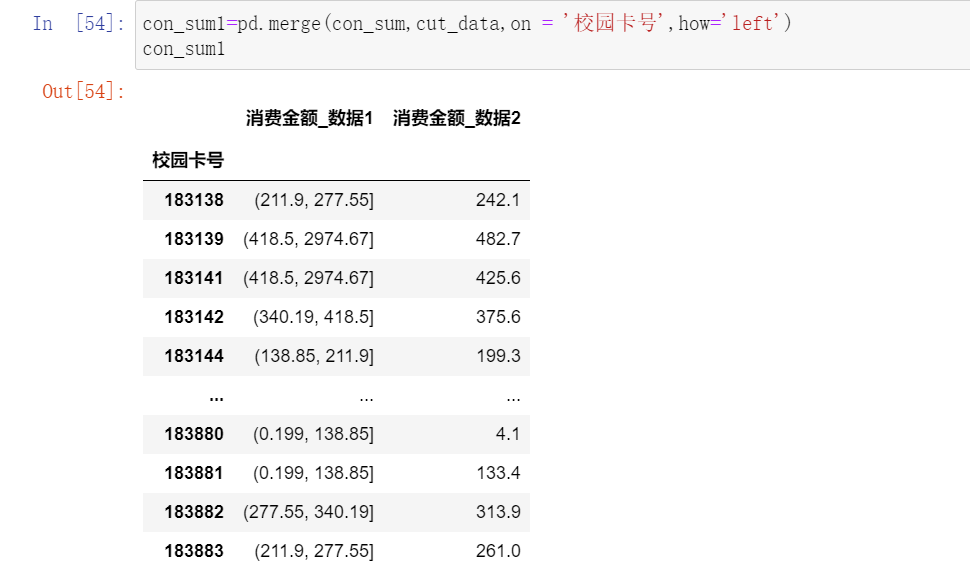This screenshot has height=567, width=970.
Task: Select the In [54] prompt label
Action: point(79,23)
